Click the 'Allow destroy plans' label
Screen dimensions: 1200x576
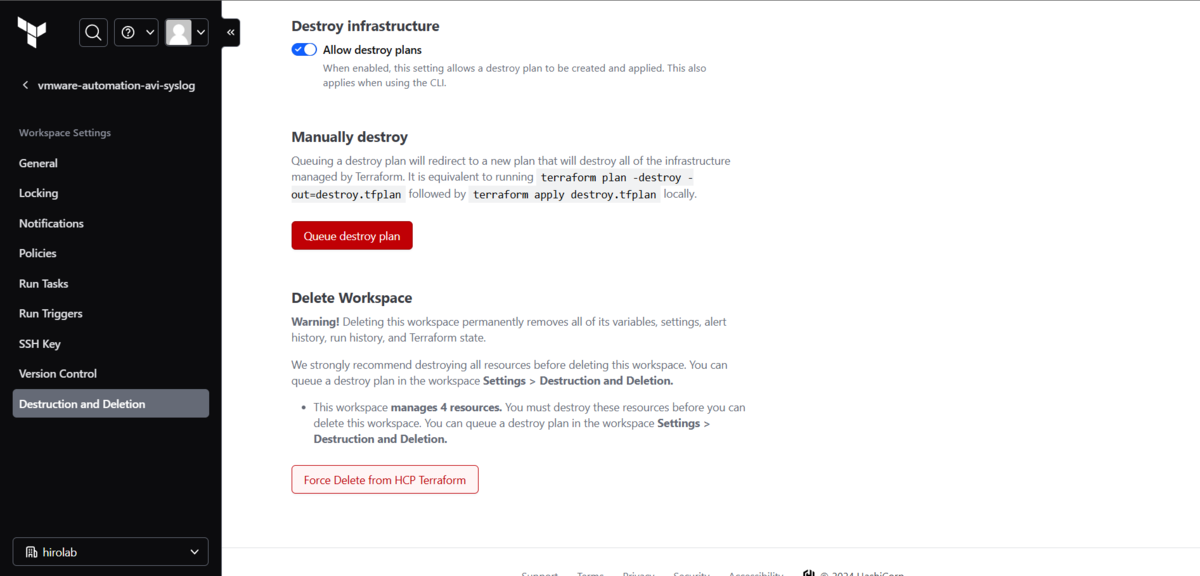pyautogui.click(x=372, y=50)
